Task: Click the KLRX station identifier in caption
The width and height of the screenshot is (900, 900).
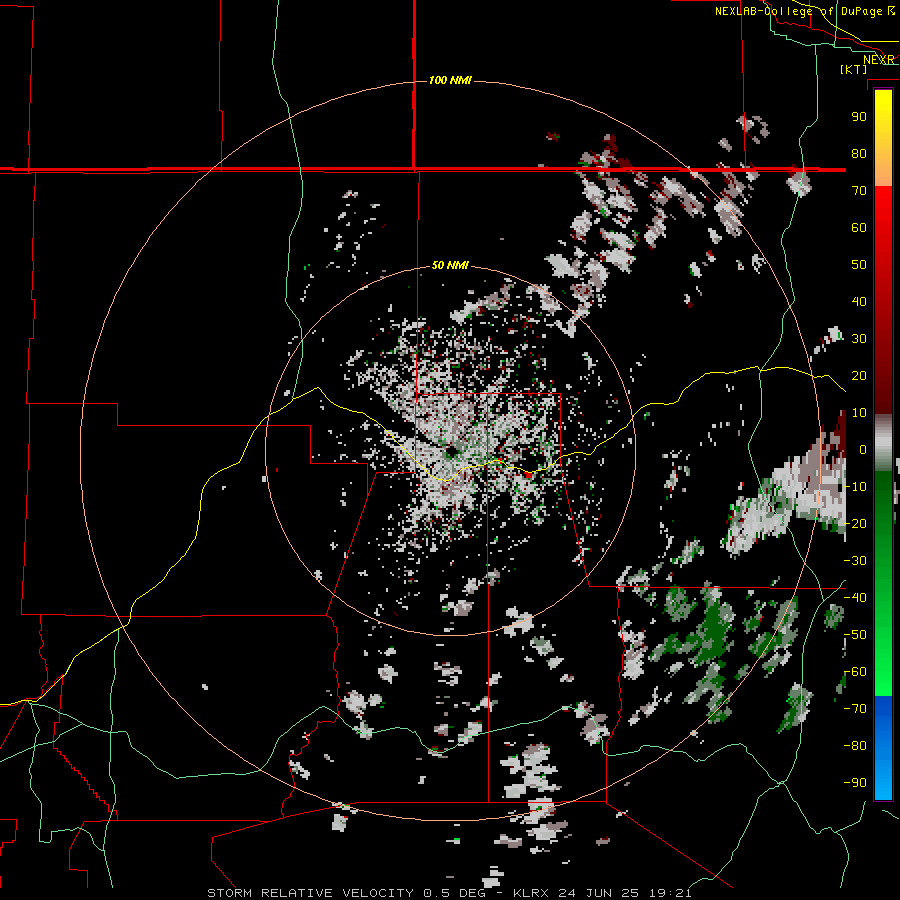Action: [533, 893]
